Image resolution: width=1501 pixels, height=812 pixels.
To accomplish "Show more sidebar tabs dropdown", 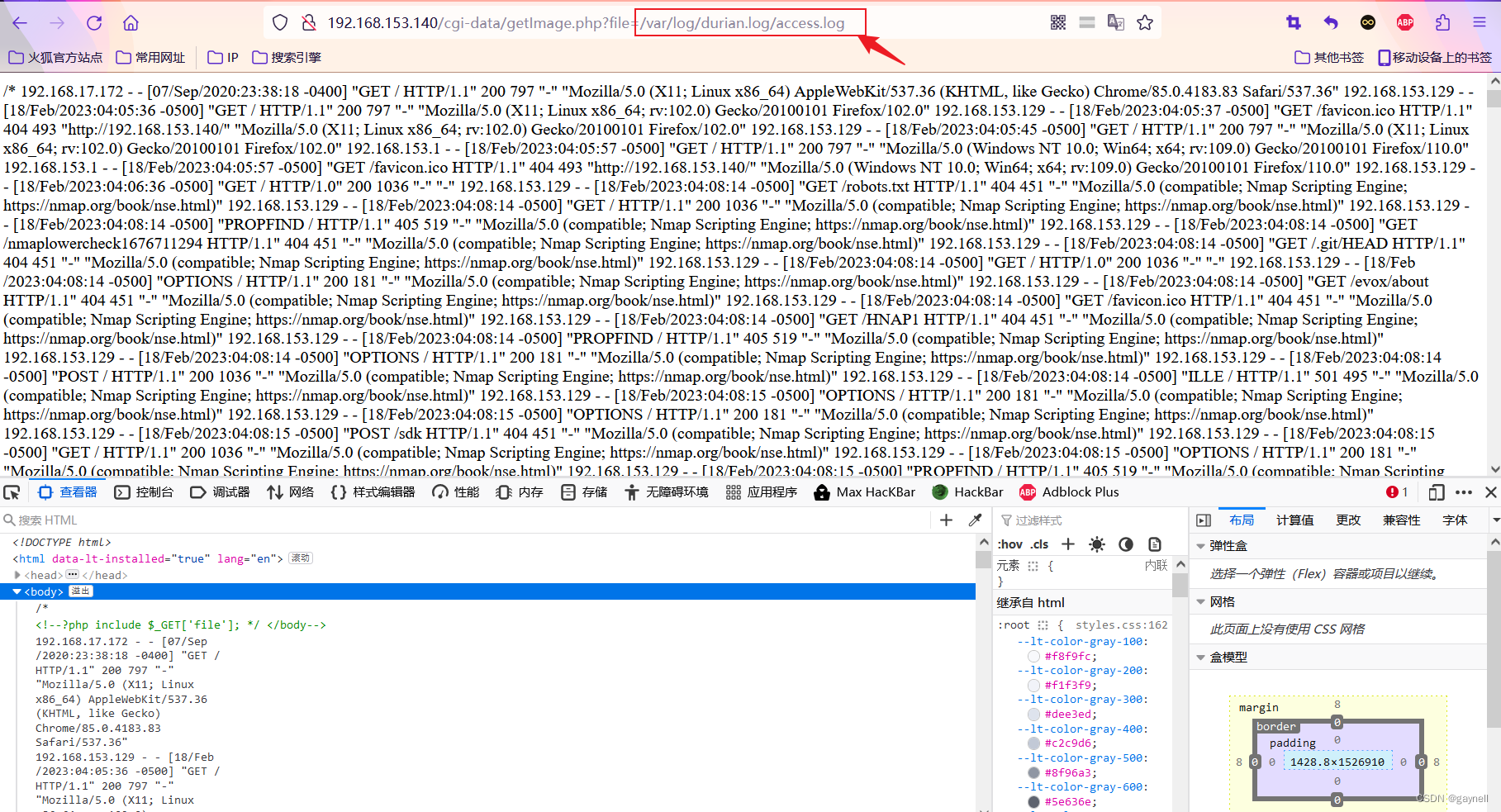I will [1495, 520].
